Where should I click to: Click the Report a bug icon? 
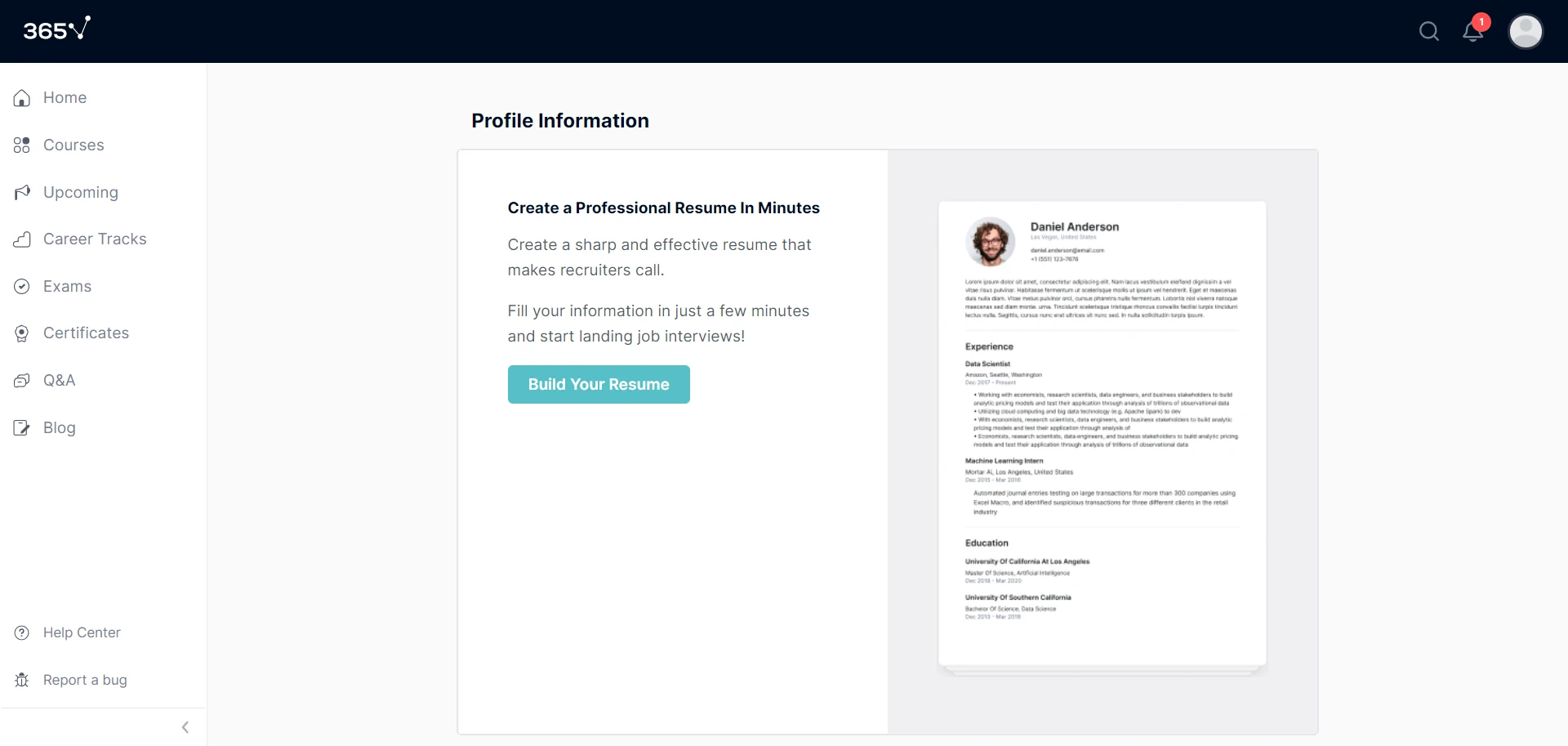pyautogui.click(x=22, y=680)
